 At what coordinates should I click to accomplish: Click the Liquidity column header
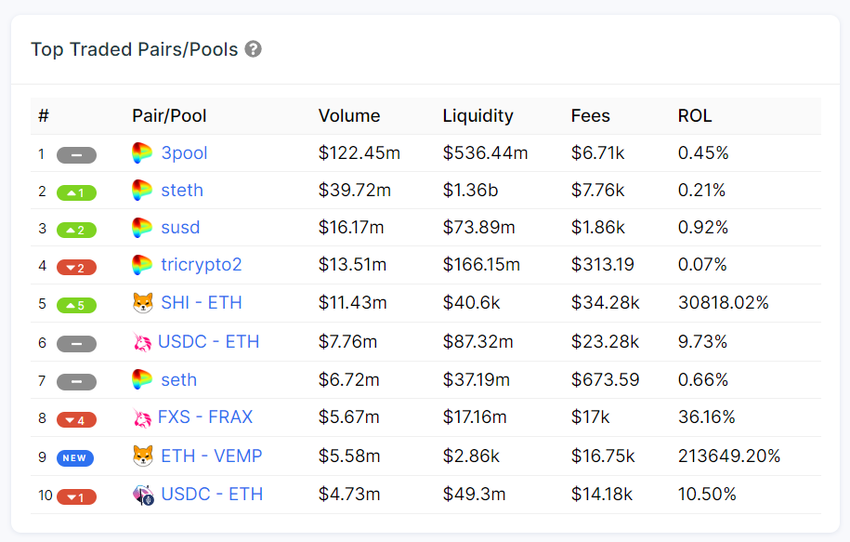pyautogui.click(x=478, y=116)
